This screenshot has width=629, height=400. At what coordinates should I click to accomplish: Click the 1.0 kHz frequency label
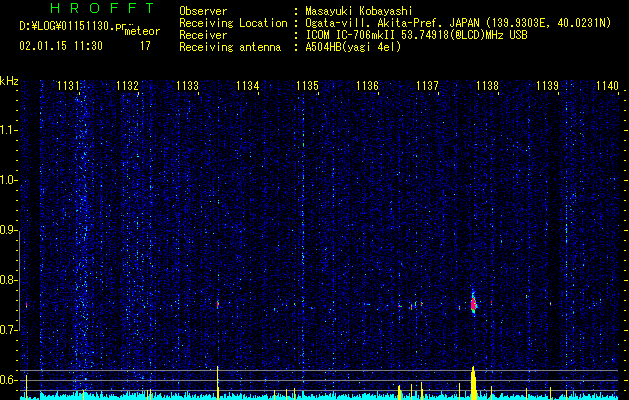8,180
